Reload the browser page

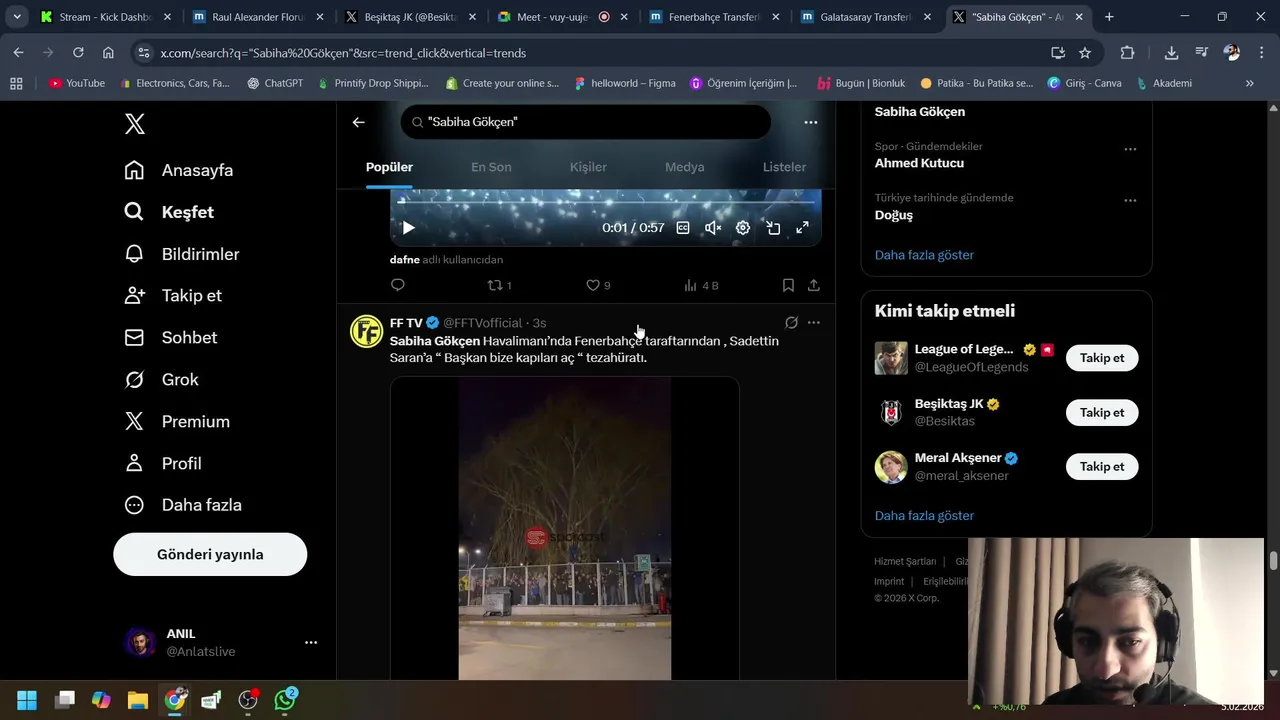click(78, 53)
